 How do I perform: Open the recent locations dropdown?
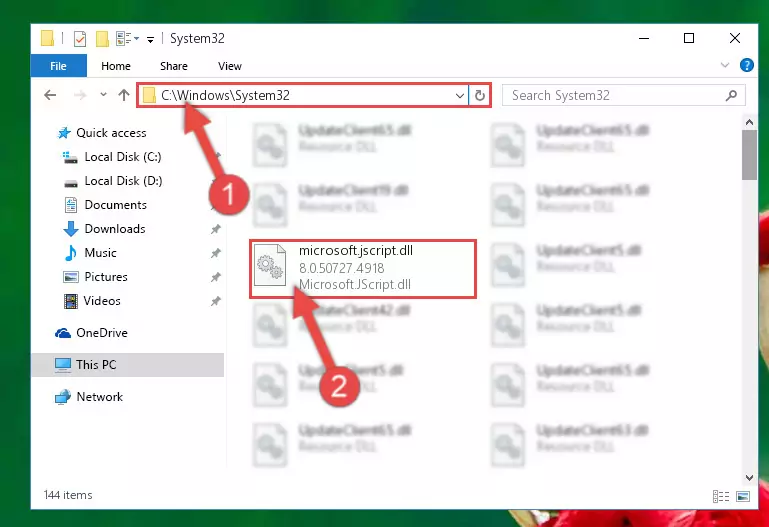[103, 95]
